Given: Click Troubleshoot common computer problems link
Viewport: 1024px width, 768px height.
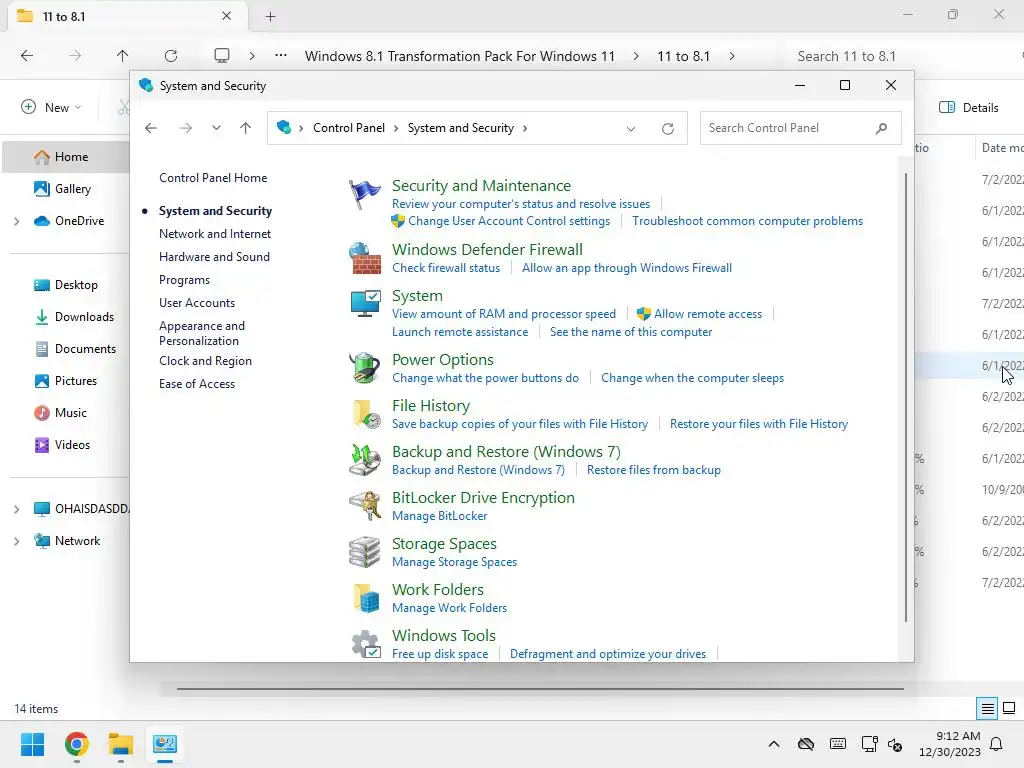Looking at the screenshot, I should (747, 221).
